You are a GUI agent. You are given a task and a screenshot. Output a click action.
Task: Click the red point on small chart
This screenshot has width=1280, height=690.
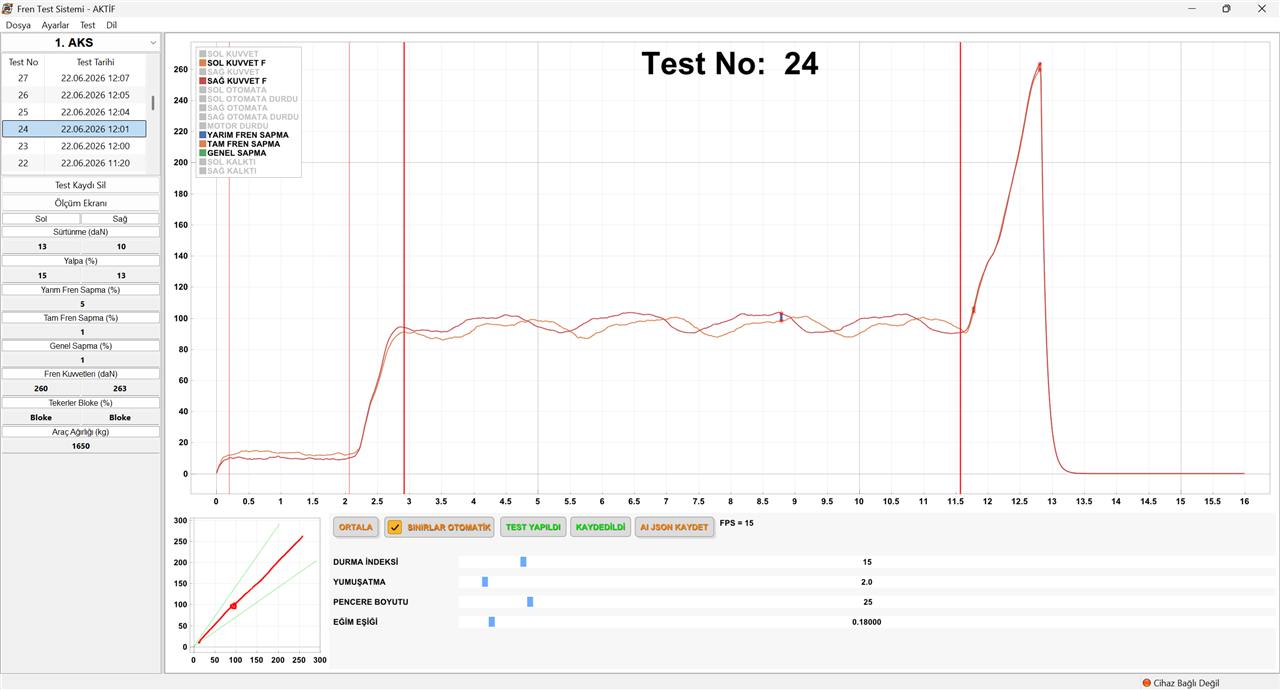click(233, 606)
